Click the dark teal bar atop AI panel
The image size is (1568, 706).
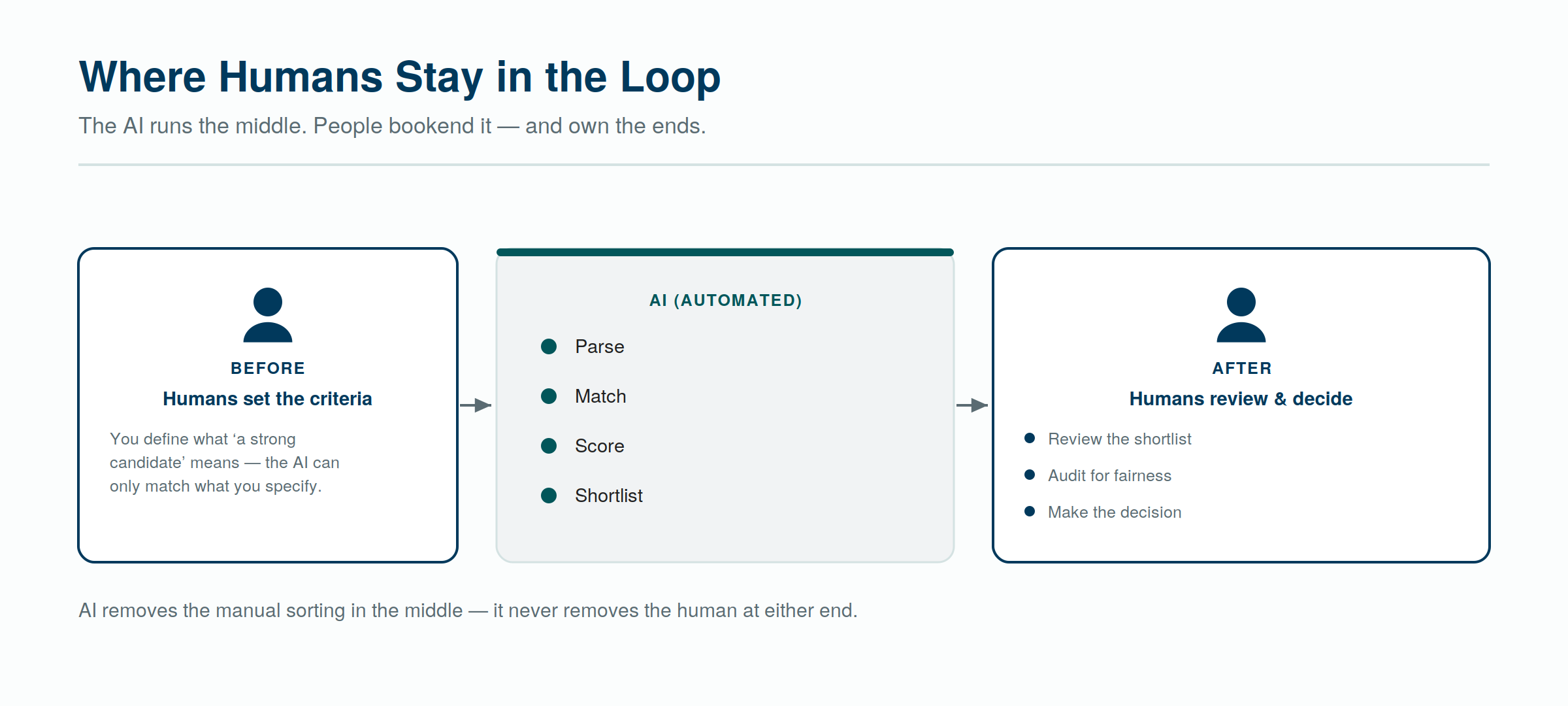[725, 252]
